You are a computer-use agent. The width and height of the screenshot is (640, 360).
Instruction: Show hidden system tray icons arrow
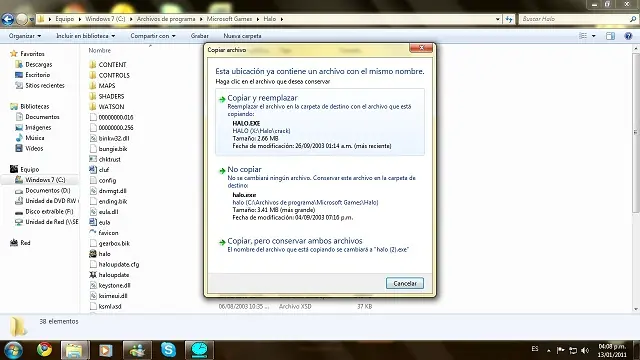549,350
